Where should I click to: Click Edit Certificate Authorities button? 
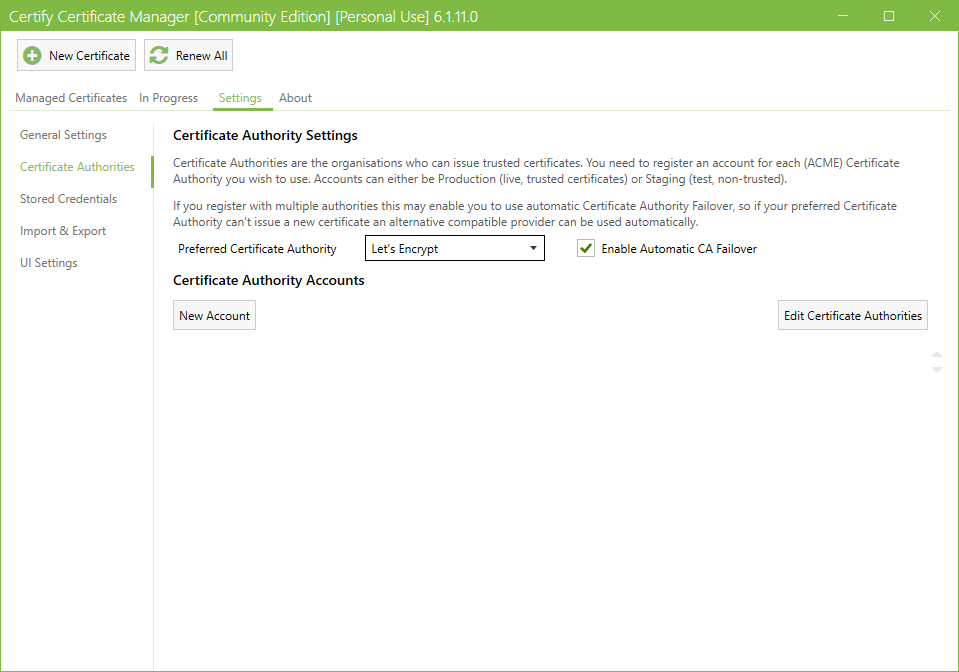coord(853,315)
